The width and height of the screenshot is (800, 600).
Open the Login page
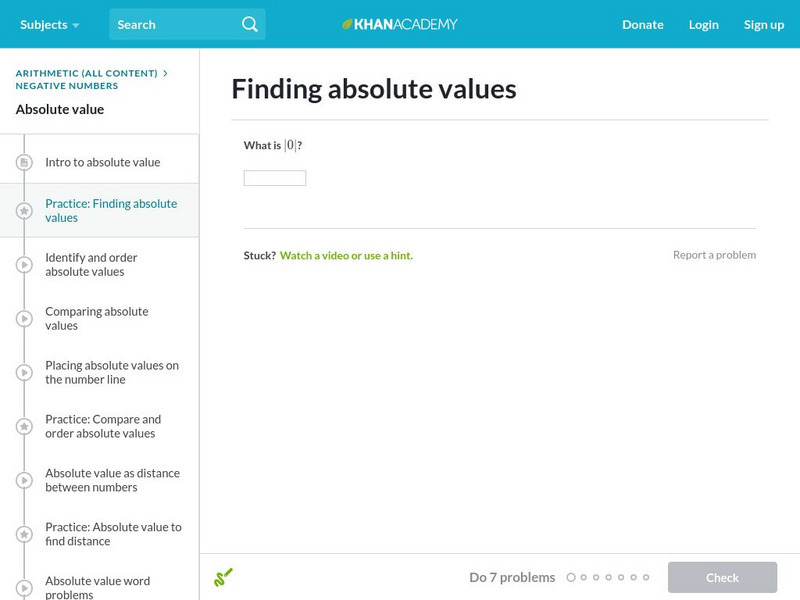click(x=703, y=24)
